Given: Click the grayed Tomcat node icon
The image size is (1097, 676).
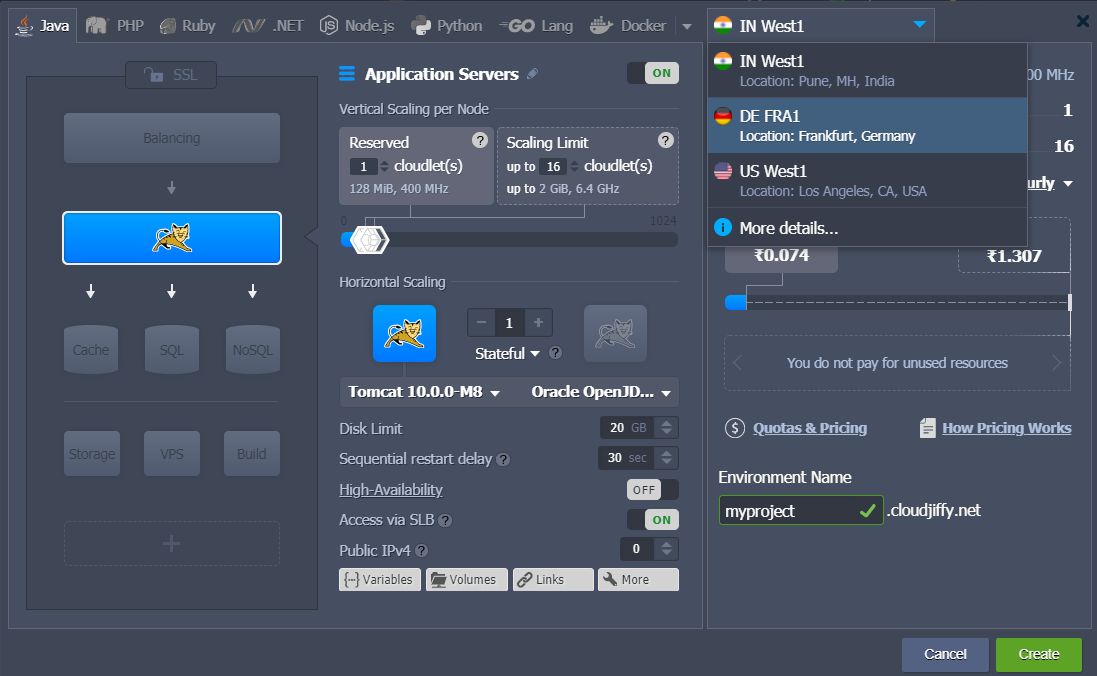Looking at the screenshot, I should pos(616,333).
